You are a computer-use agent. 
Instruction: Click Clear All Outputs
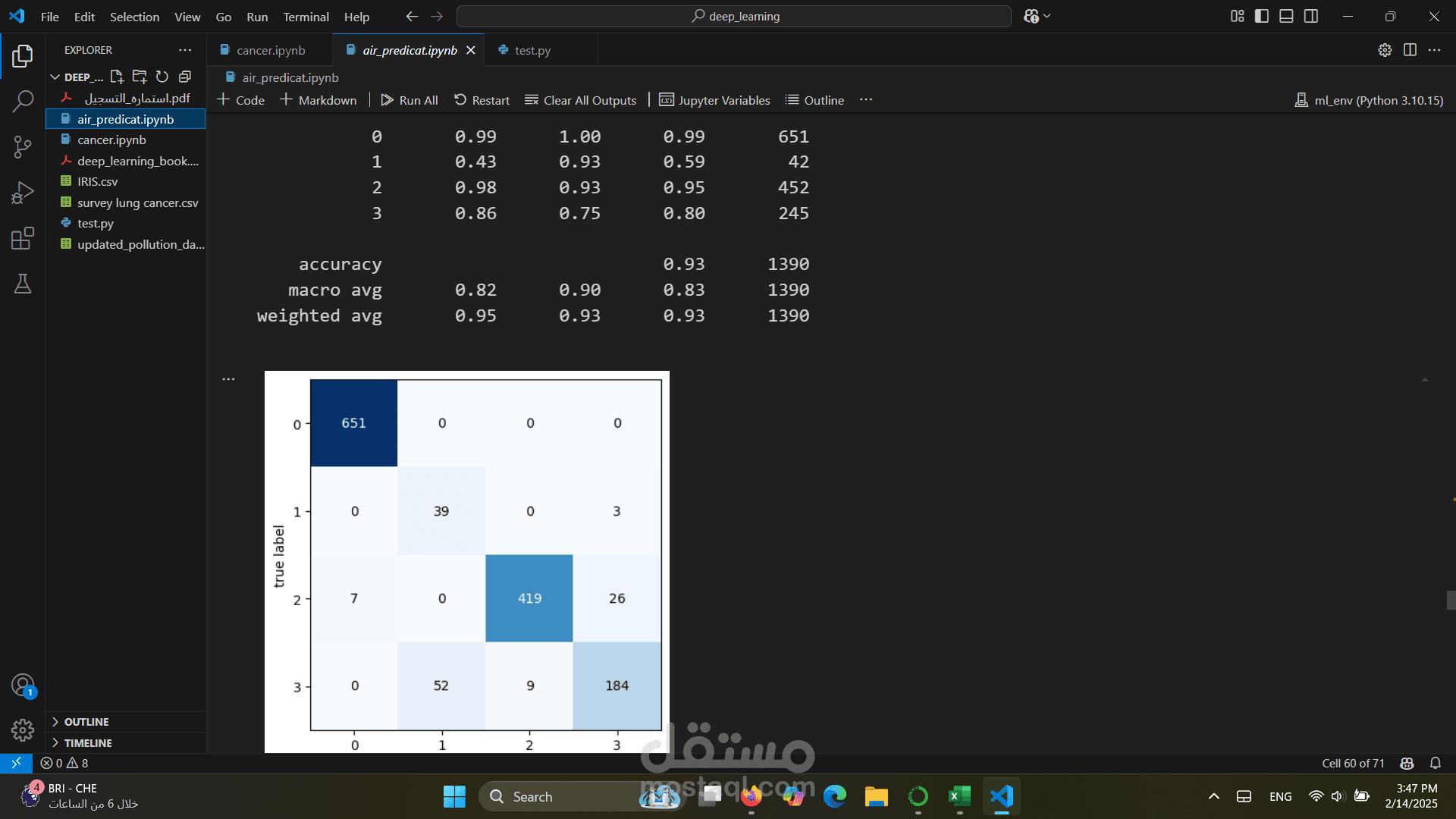(x=581, y=100)
